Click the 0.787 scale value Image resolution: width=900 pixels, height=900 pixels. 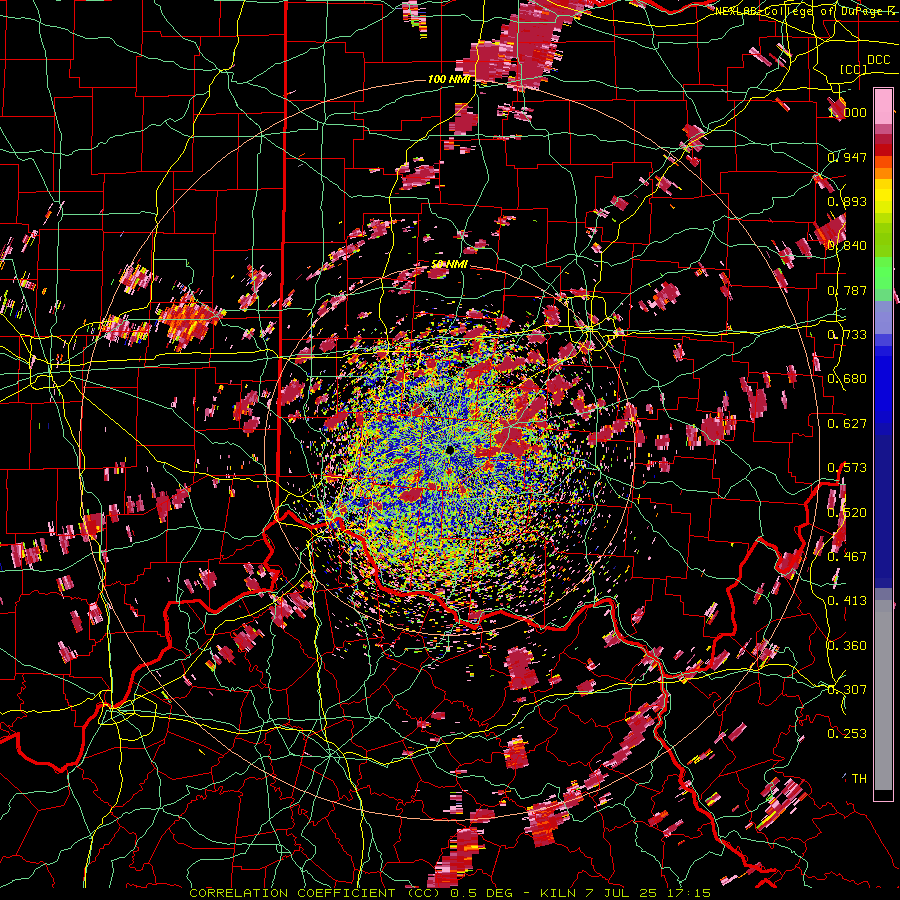(x=847, y=290)
